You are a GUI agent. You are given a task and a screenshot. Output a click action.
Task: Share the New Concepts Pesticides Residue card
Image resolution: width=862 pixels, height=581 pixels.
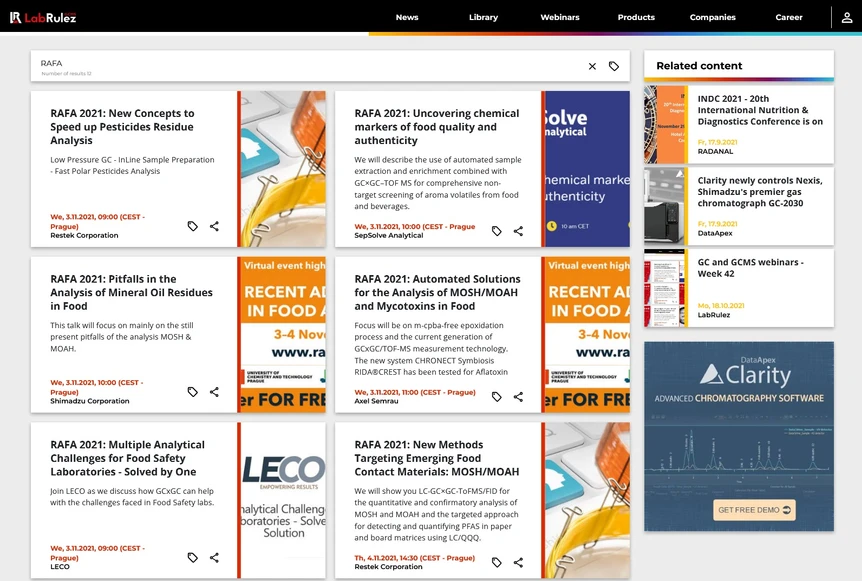(x=214, y=226)
